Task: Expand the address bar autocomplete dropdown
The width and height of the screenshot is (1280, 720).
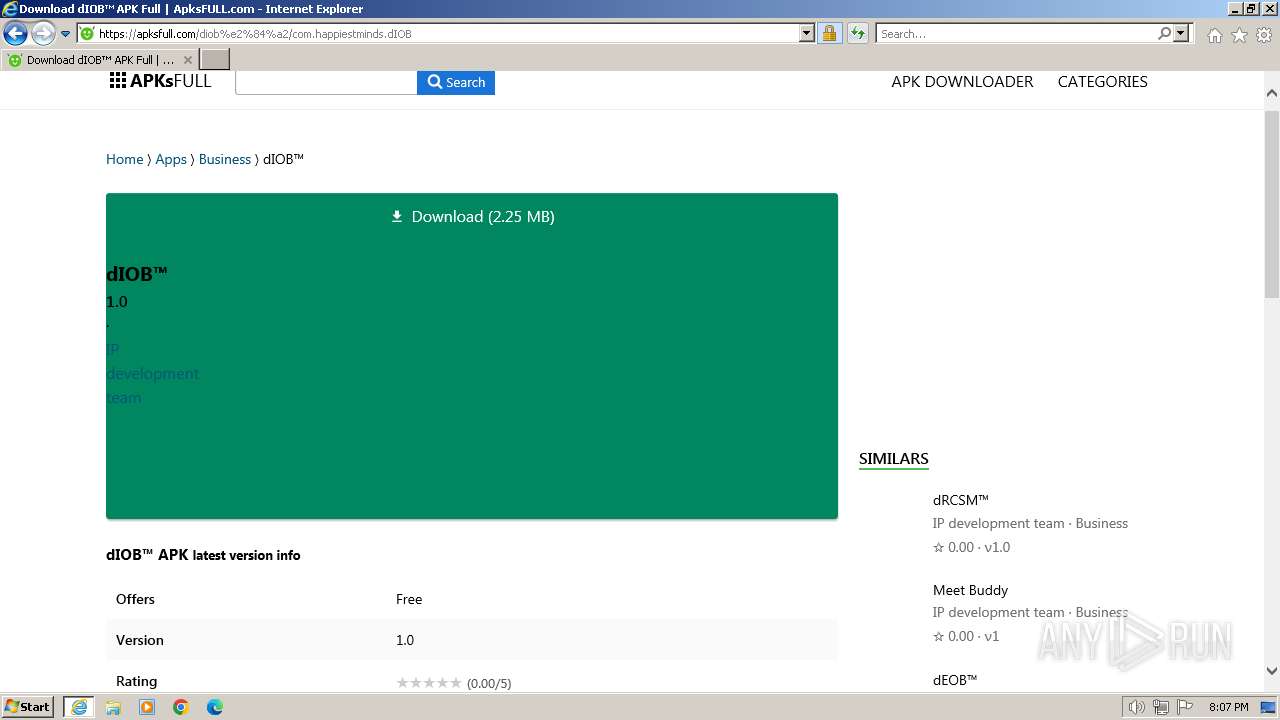Action: point(807,34)
